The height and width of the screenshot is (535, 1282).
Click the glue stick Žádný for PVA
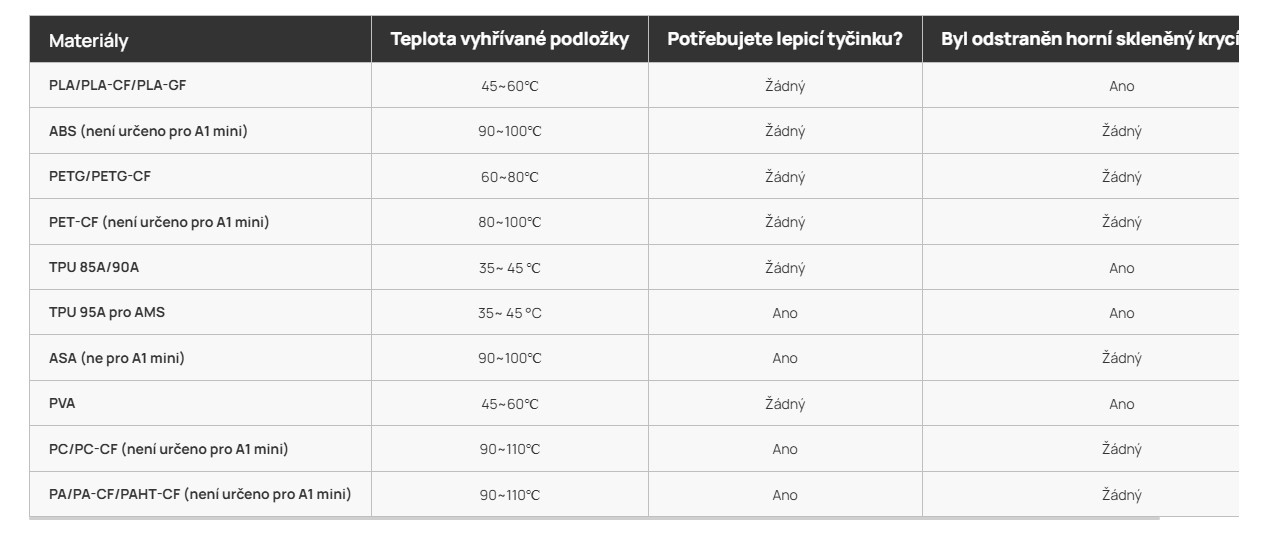pyautogui.click(x=785, y=404)
